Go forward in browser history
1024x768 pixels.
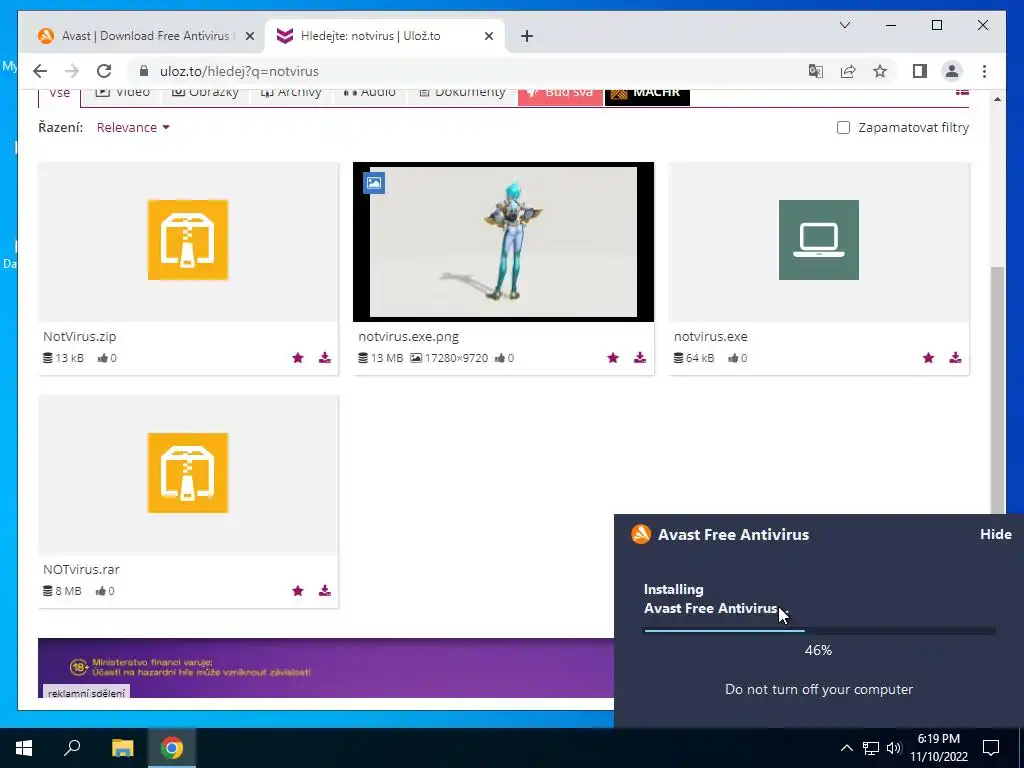point(72,71)
